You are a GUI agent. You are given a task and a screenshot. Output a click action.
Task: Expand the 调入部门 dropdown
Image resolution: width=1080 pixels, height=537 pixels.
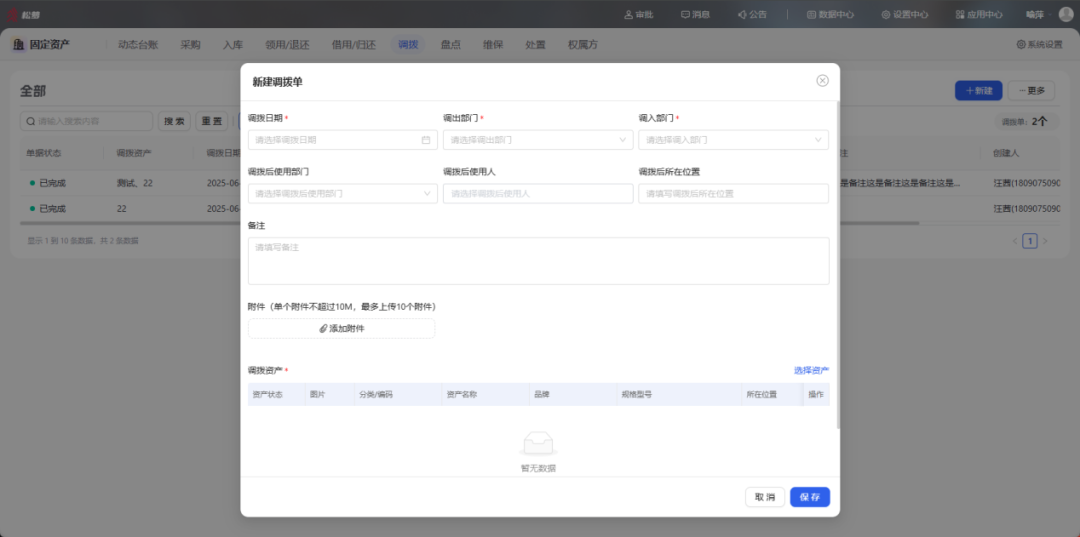(x=733, y=140)
